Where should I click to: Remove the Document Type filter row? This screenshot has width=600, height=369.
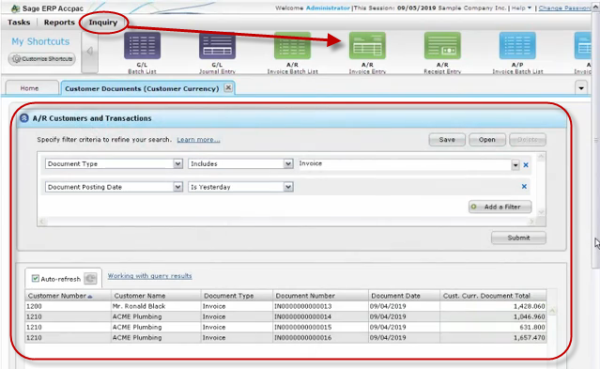pyautogui.click(x=526, y=165)
